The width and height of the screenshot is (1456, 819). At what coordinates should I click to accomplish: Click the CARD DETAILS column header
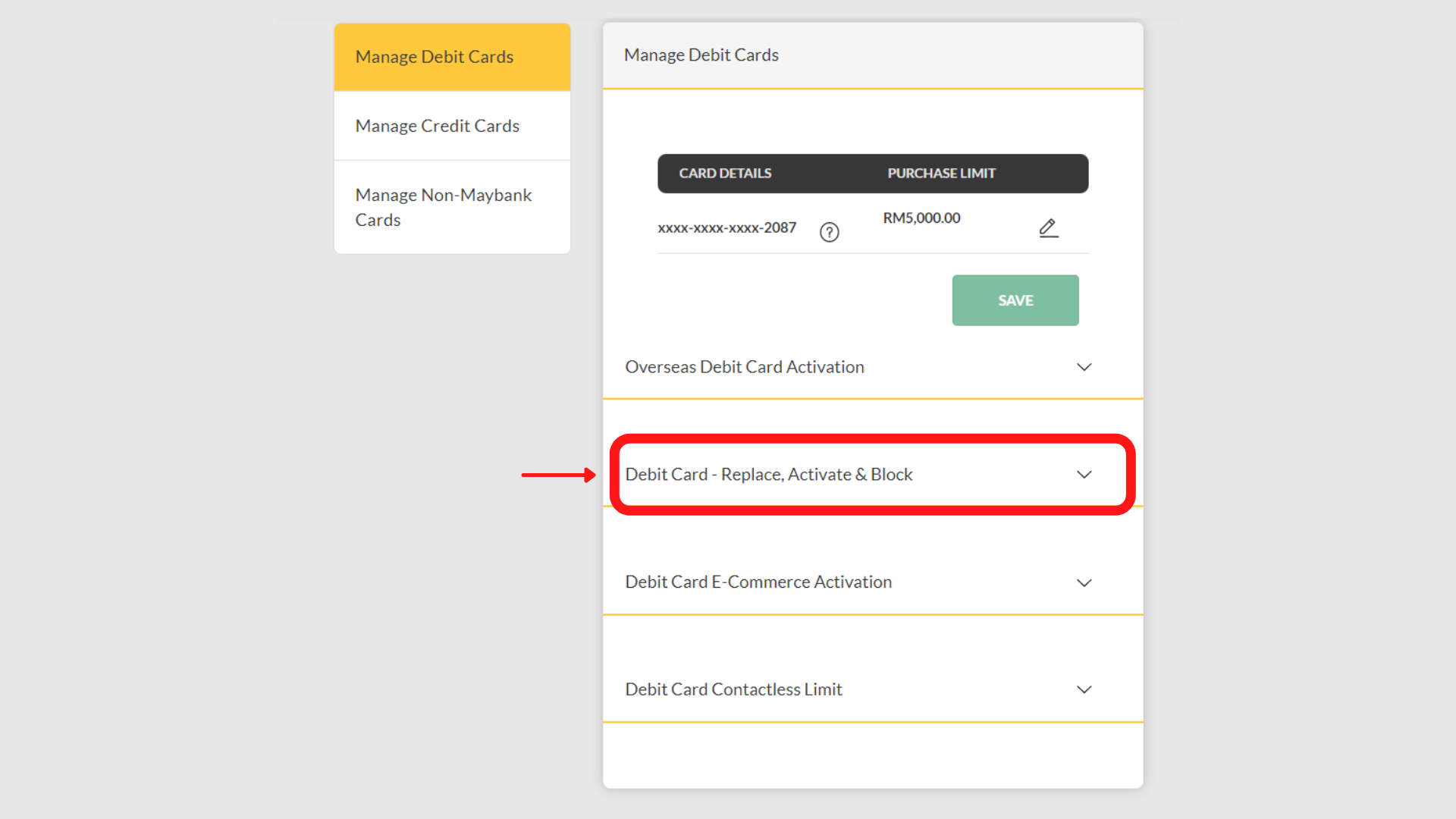point(725,174)
